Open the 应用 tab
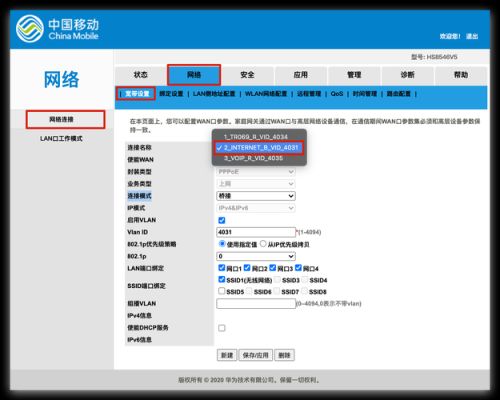Screen dimensions: 500x400 pyautogui.click(x=301, y=75)
